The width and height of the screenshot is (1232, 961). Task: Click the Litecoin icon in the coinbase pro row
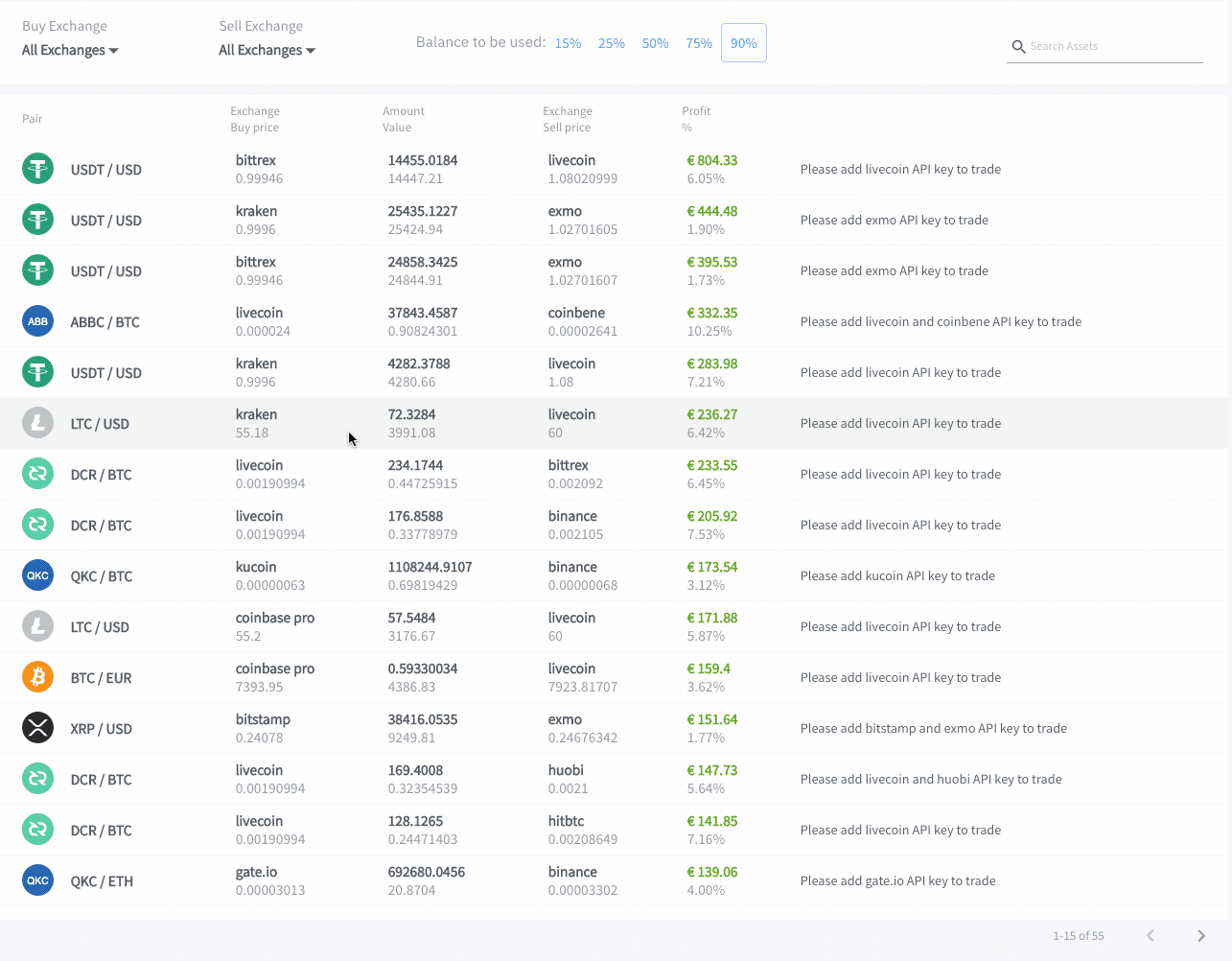[37, 626]
